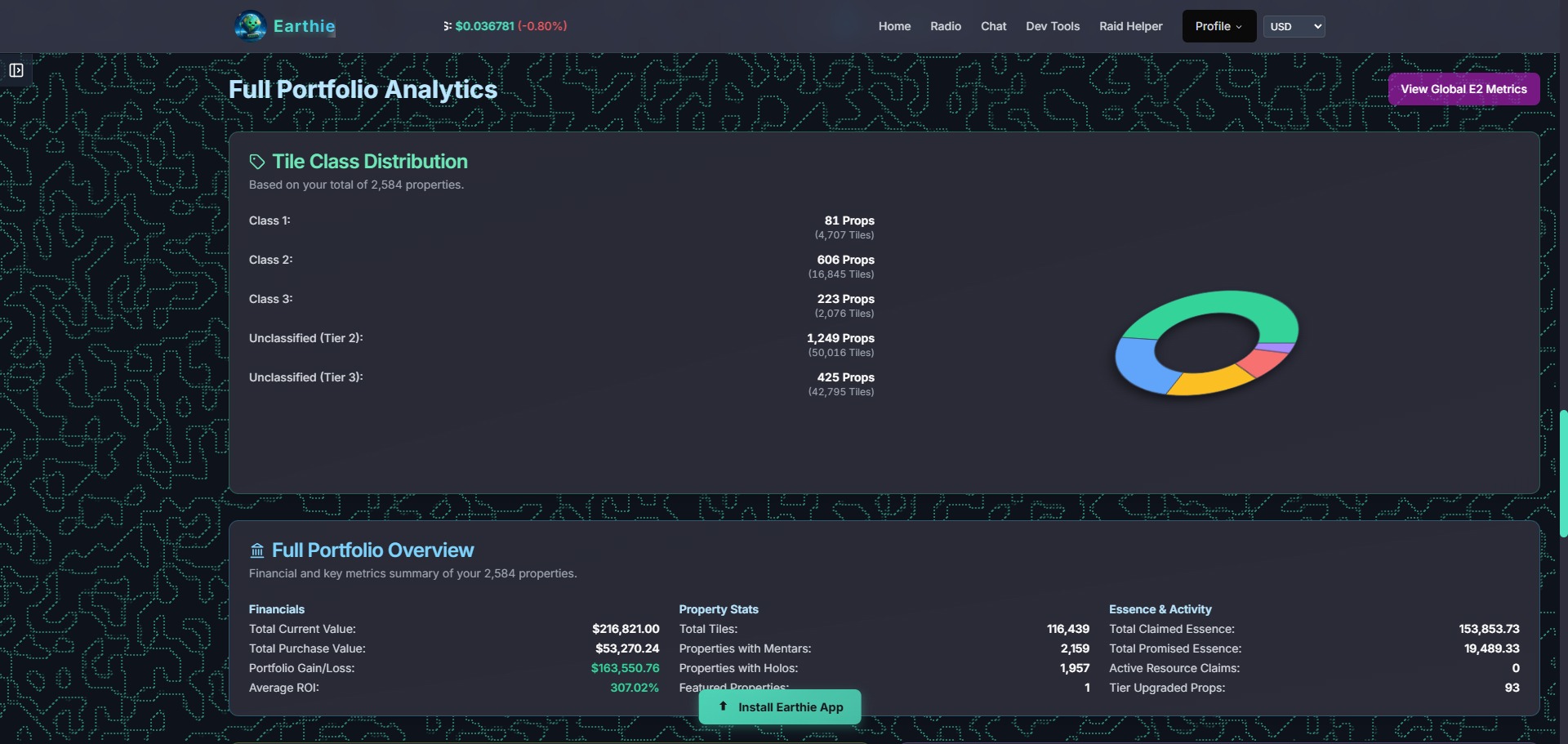Open the Profile dropdown menu
Image resolution: width=1568 pixels, height=744 pixels.
(x=1218, y=26)
